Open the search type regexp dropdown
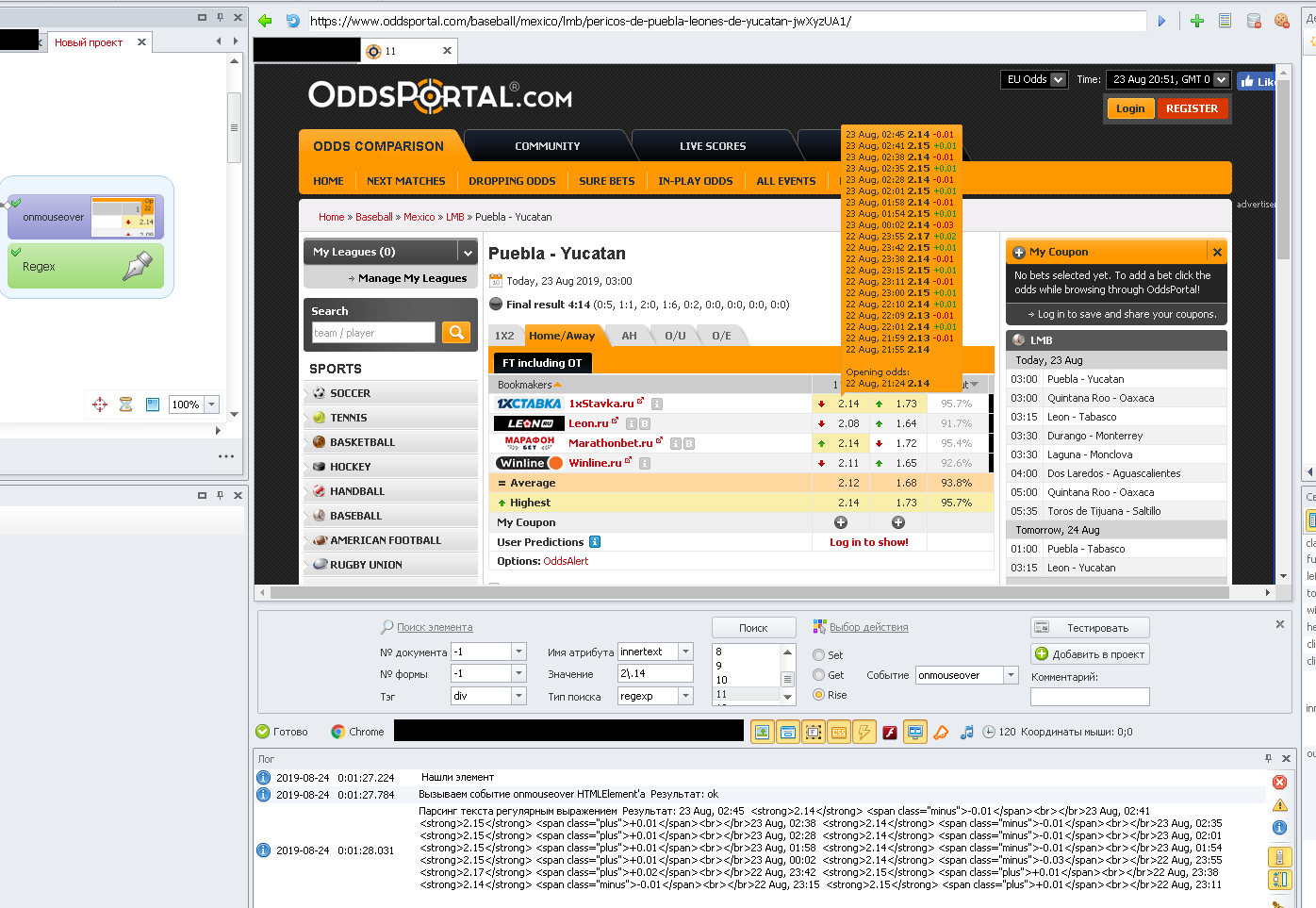The height and width of the screenshot is (908, 1316). (x=686, y=696)
